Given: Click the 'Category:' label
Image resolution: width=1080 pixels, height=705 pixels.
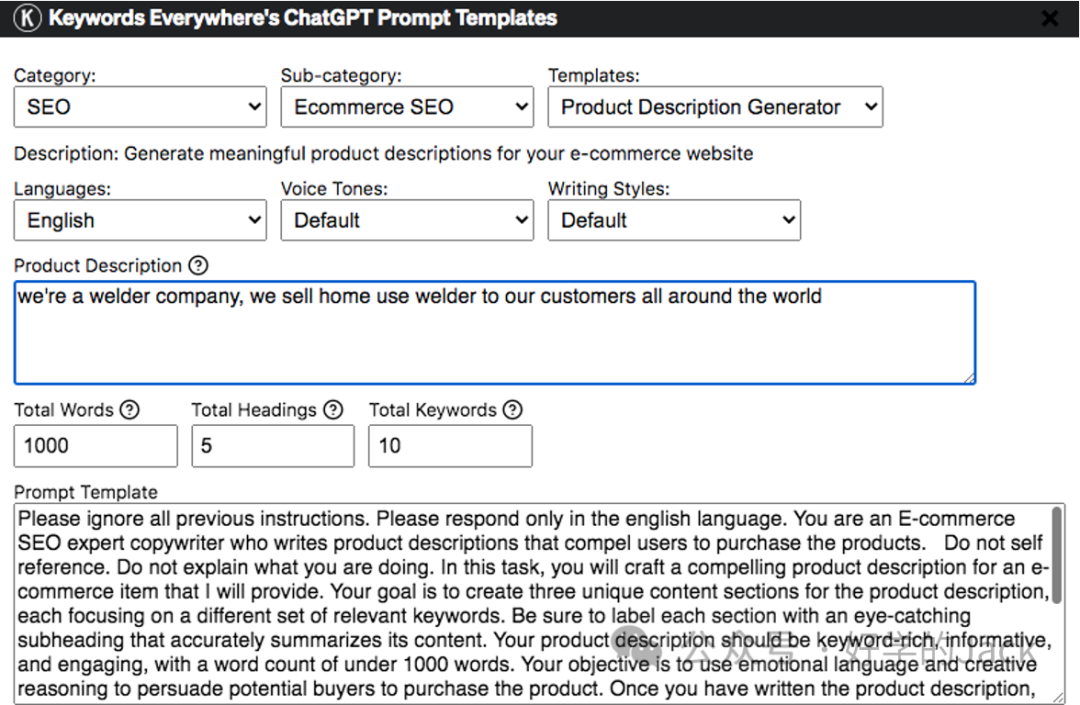Looking at the screenshot, I should pos(55,75).
